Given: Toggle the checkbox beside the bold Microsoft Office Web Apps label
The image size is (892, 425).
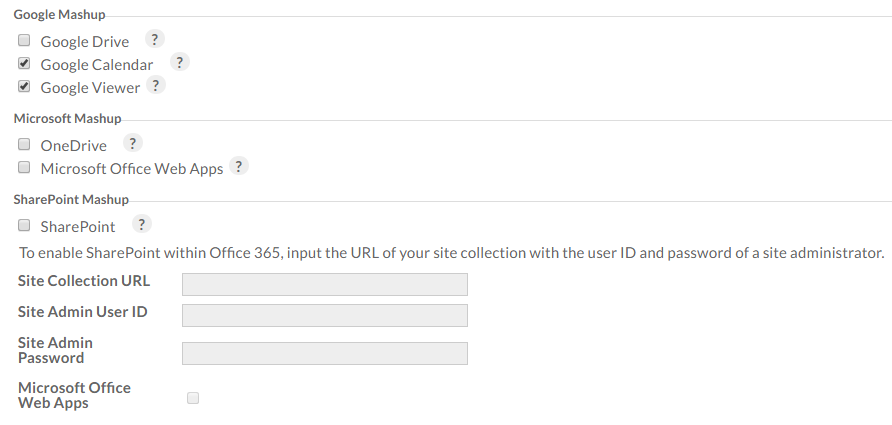Looking at the screenshot, I should [x=193, y=398].
